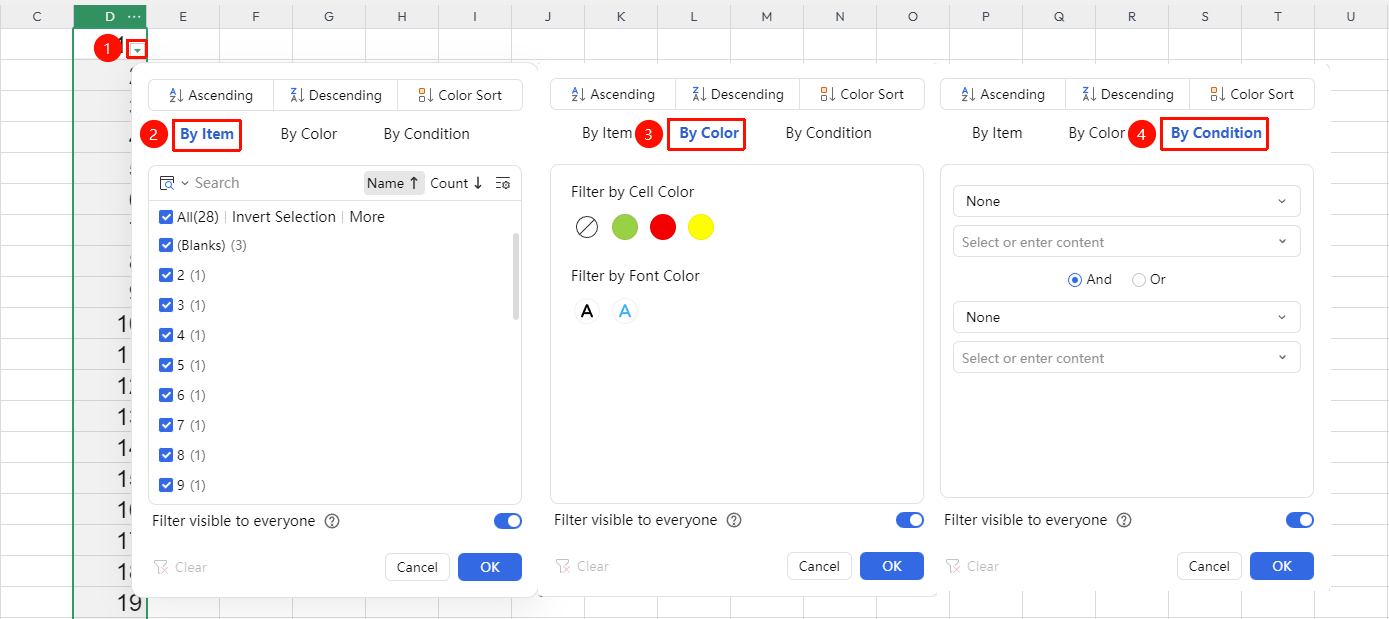The width and height of the screenshot is (1389, 619).
Task: Click the three-dots icon in column D header
Action: coord(134,17)
